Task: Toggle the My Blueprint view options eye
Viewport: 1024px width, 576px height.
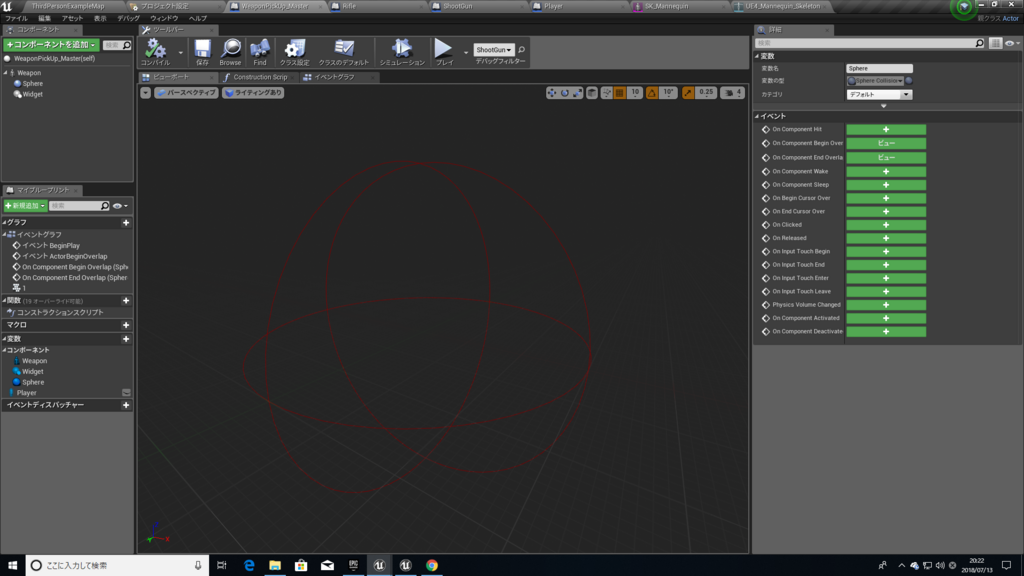Action: point(120,206)
